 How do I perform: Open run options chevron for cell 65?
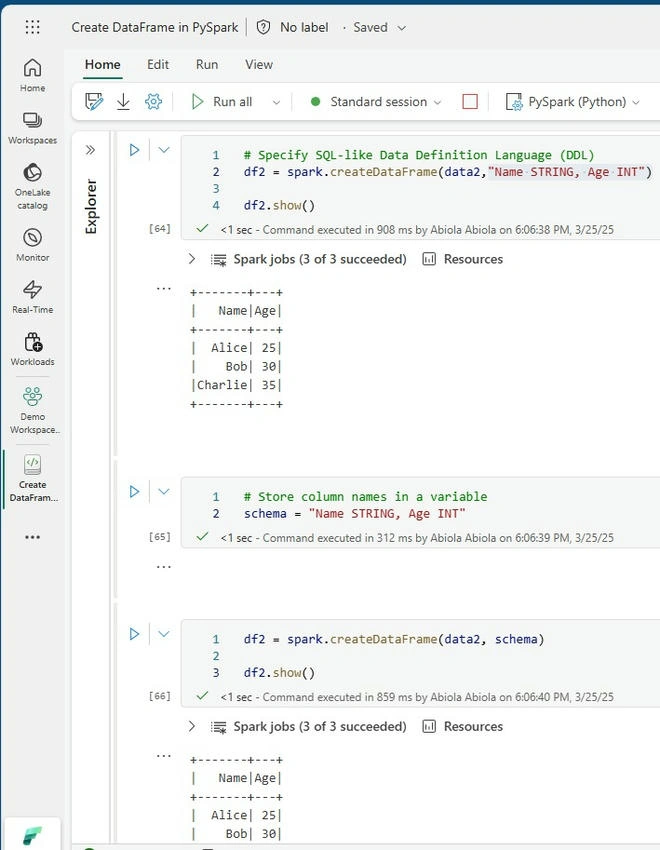[164, 491]
